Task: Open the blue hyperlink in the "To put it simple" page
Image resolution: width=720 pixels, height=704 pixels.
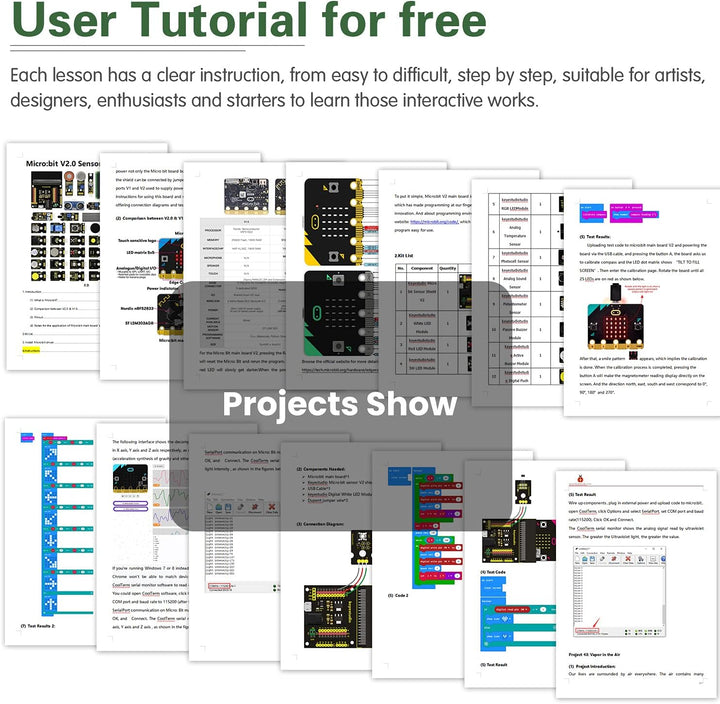Action: (x=434, y=221)
